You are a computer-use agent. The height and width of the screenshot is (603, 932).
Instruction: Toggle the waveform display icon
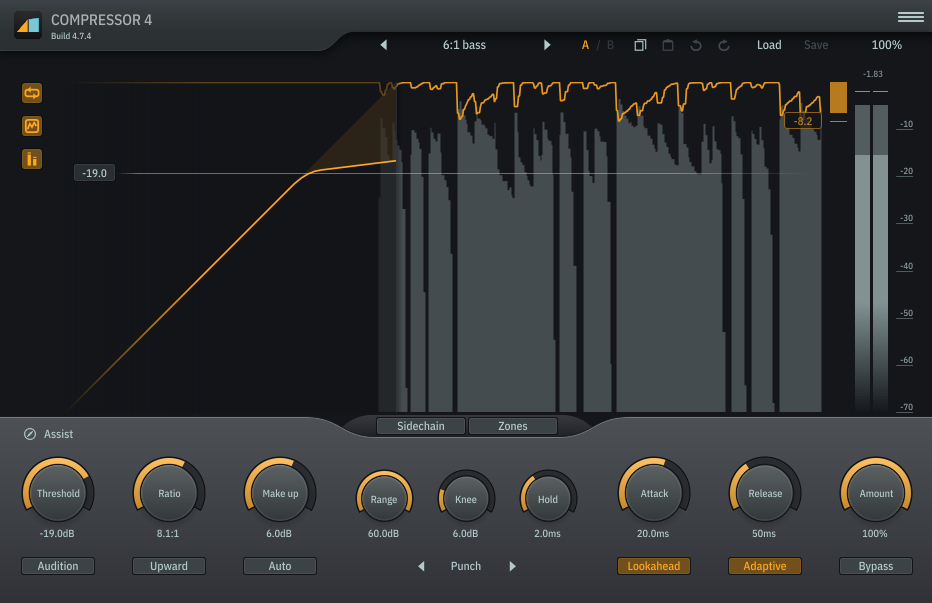click(32, 126)
